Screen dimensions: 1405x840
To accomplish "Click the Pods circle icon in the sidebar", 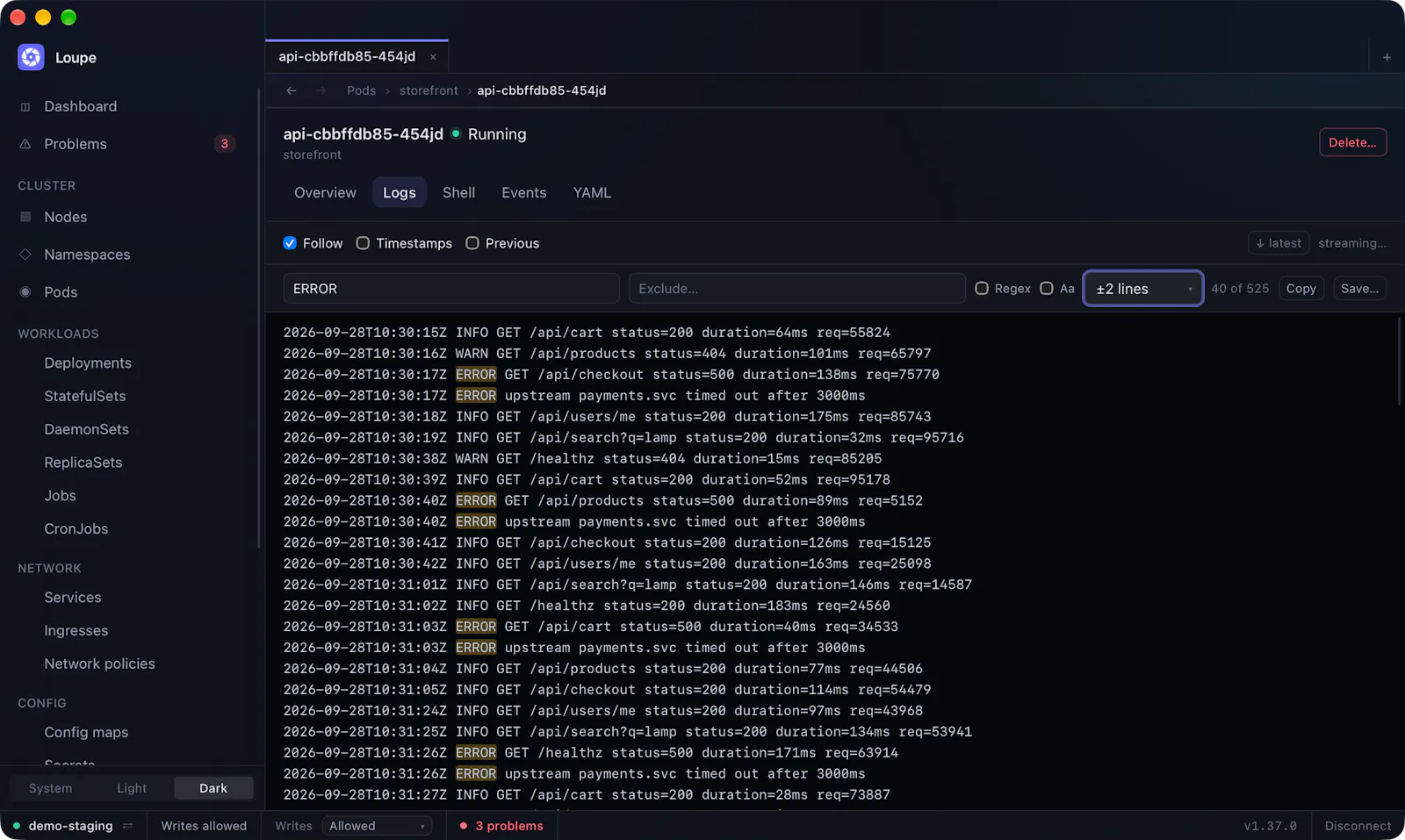I will click(25, 292).
